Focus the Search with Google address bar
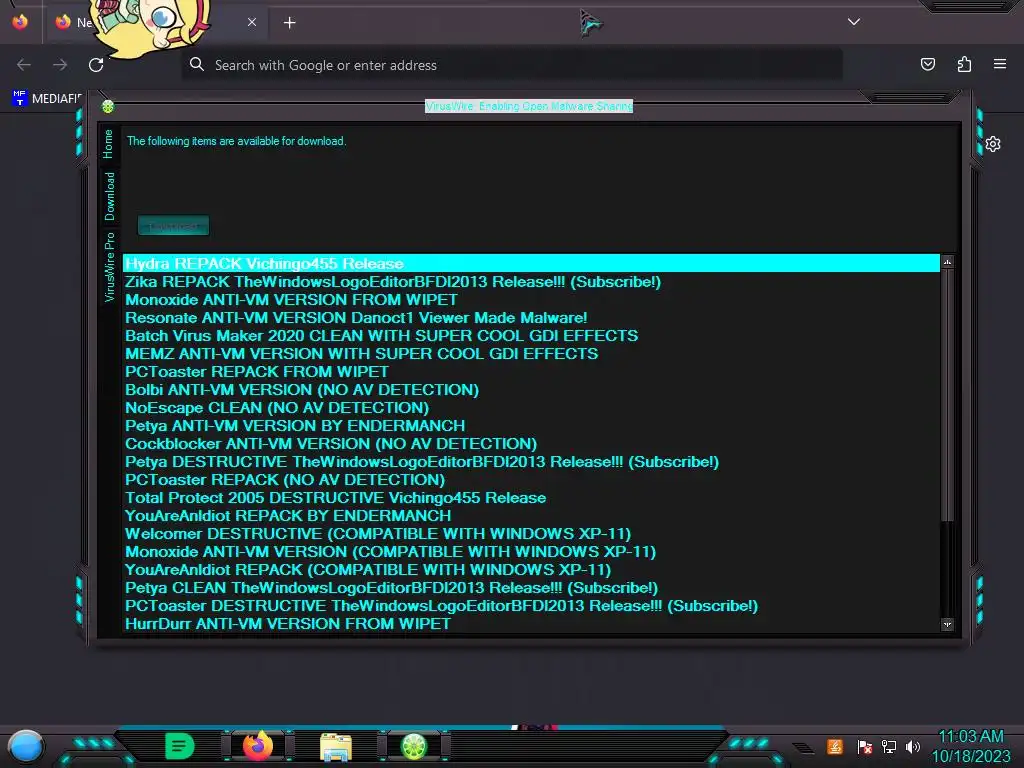Screen dimensions: 1024x768 click(x=512, y=65)
